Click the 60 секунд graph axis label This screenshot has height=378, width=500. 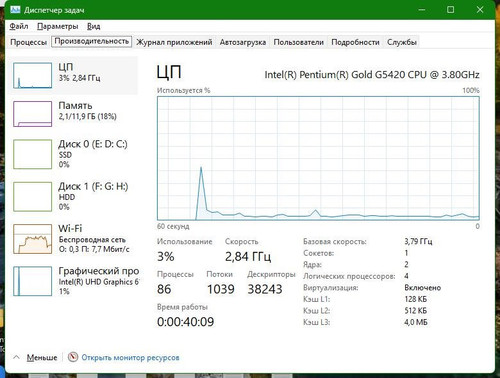[173, 226]
